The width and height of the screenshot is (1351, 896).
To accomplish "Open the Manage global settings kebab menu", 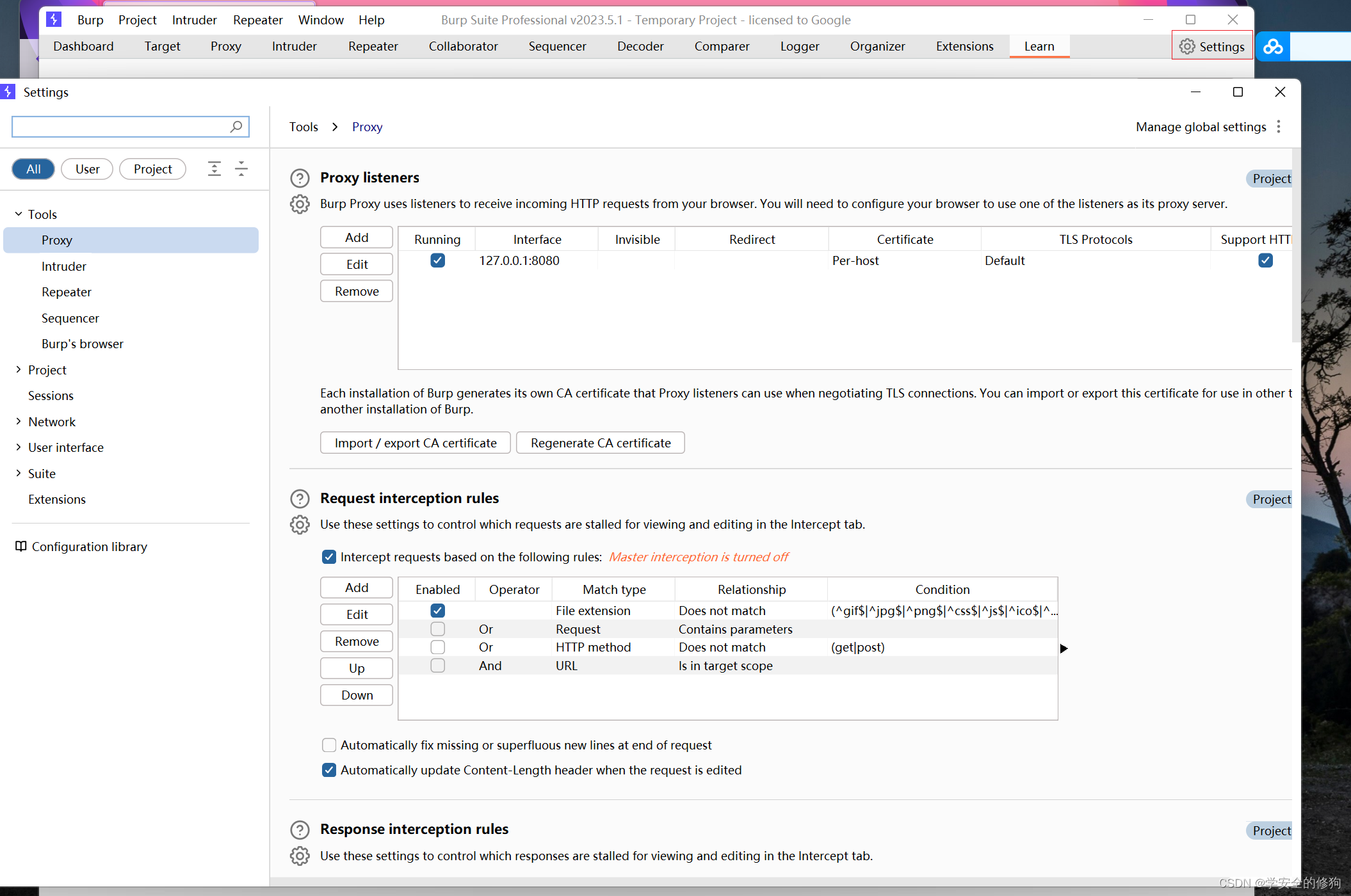I will coord(1279,127).
